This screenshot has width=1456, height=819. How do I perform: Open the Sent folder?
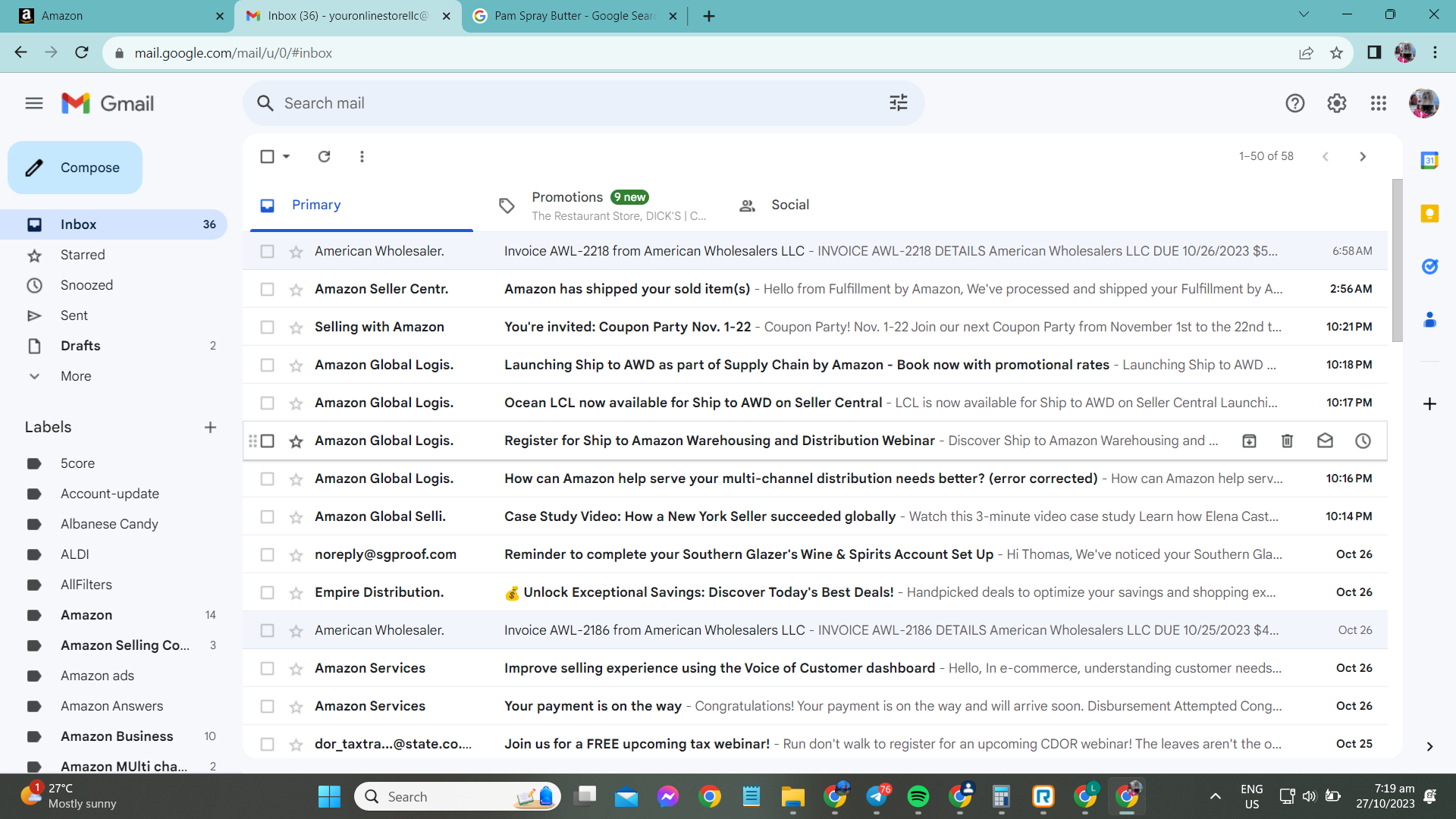(x=114, y=315)
